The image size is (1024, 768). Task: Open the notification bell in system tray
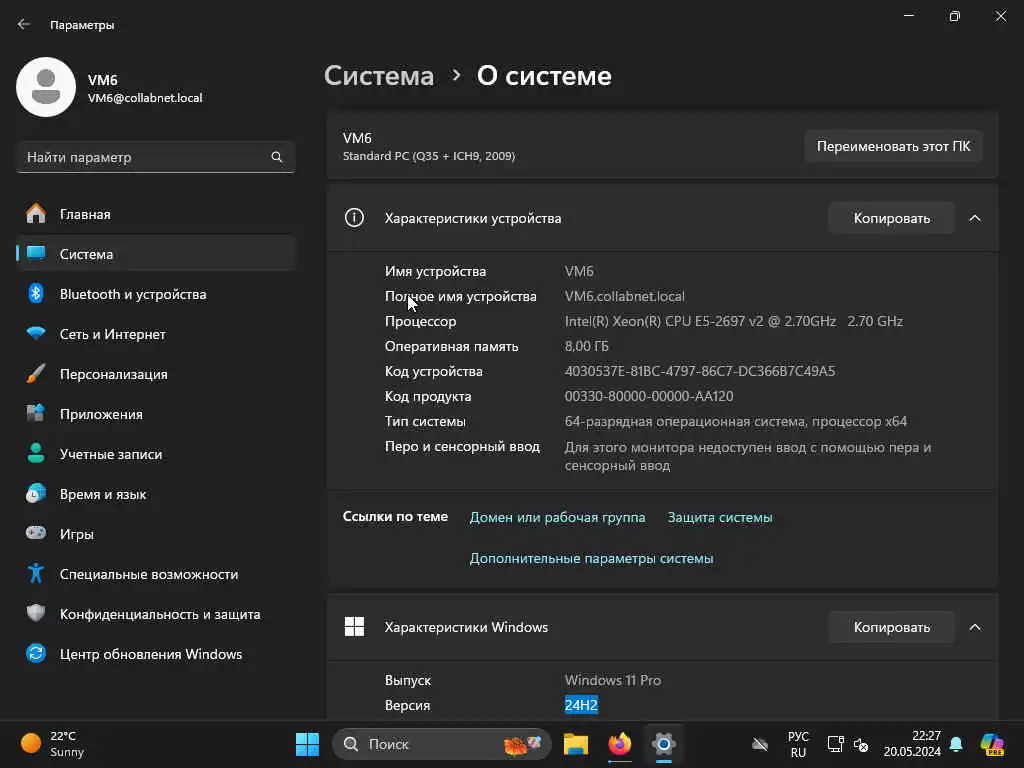pos(956,744)
